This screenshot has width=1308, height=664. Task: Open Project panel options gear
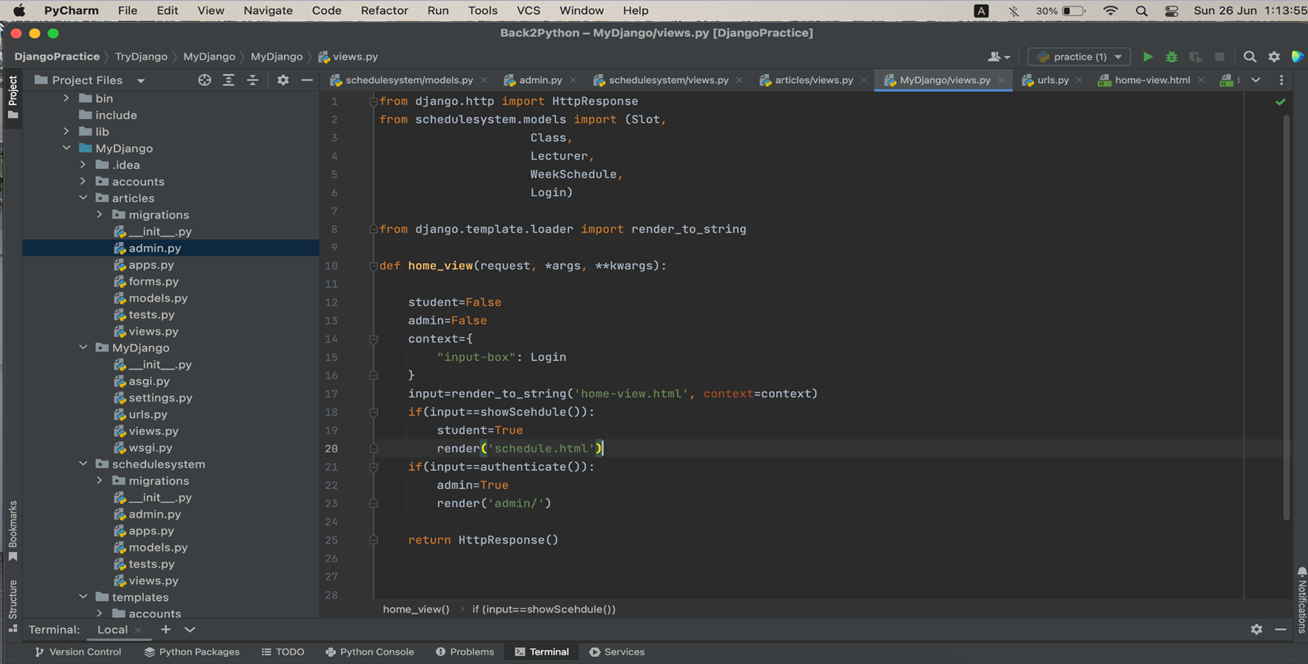click(283, 80)
